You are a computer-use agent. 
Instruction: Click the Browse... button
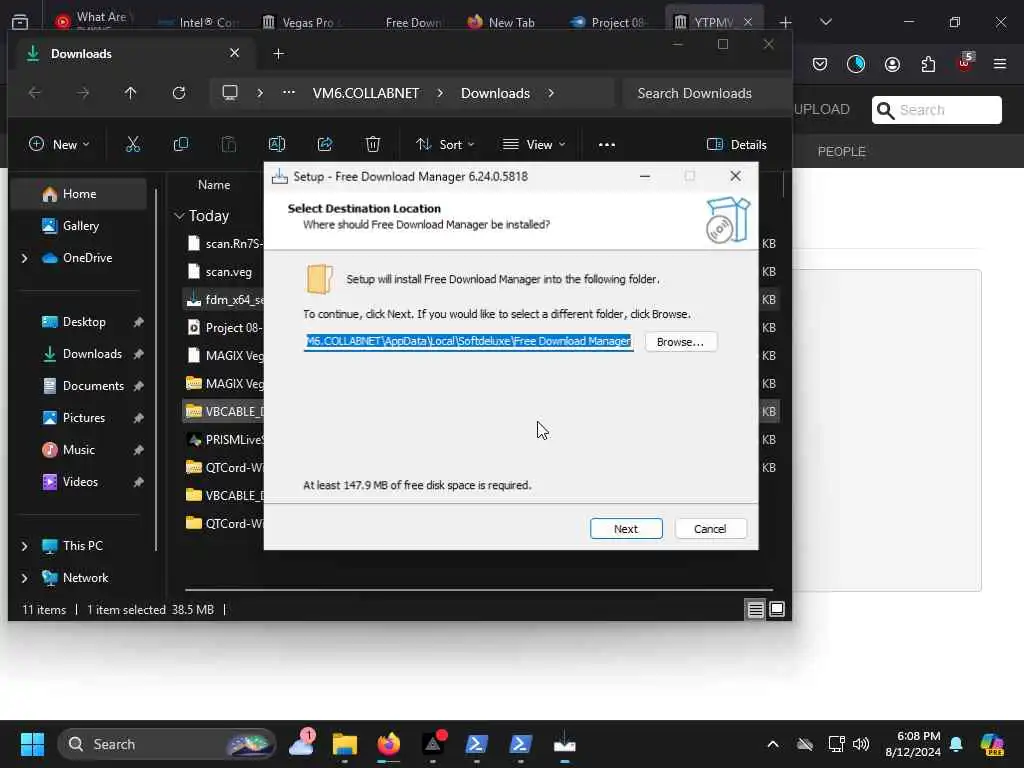(680, 342)
